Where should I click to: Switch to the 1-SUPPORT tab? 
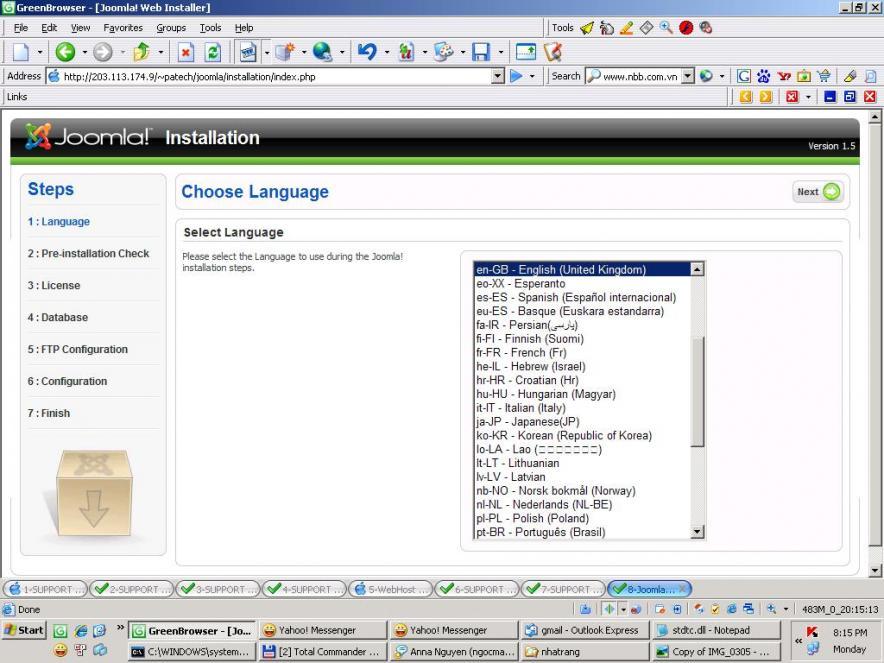coord(46,589)
